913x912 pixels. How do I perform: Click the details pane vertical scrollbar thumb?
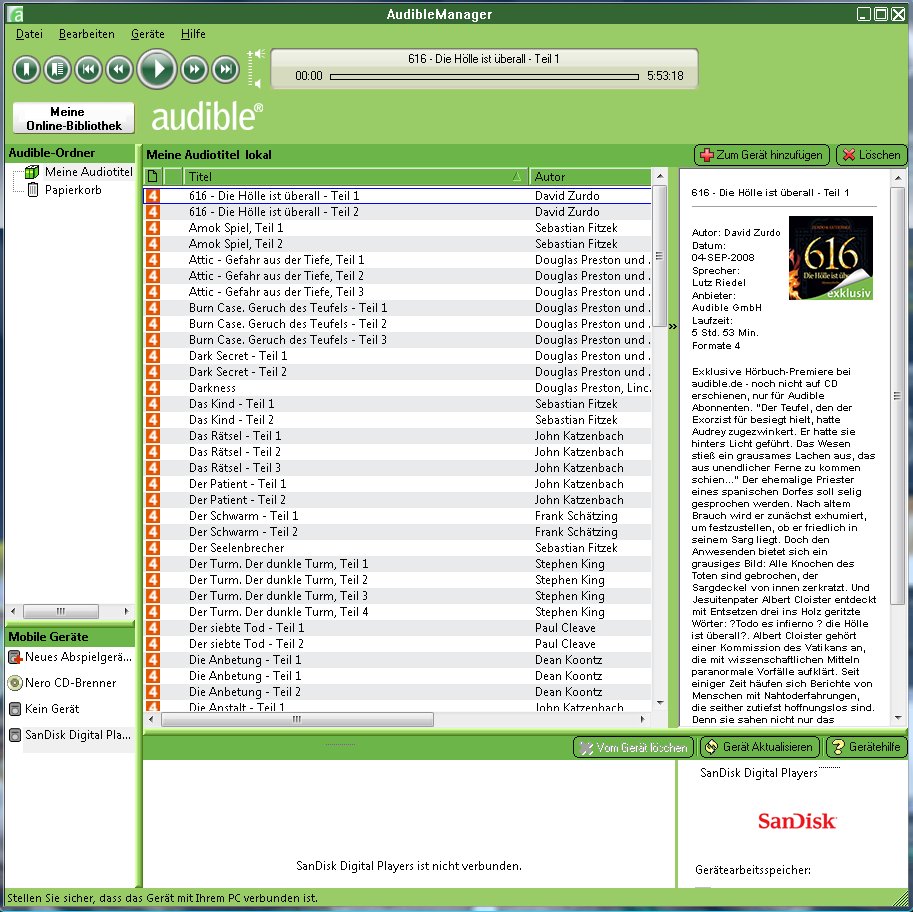coord(897,396)
